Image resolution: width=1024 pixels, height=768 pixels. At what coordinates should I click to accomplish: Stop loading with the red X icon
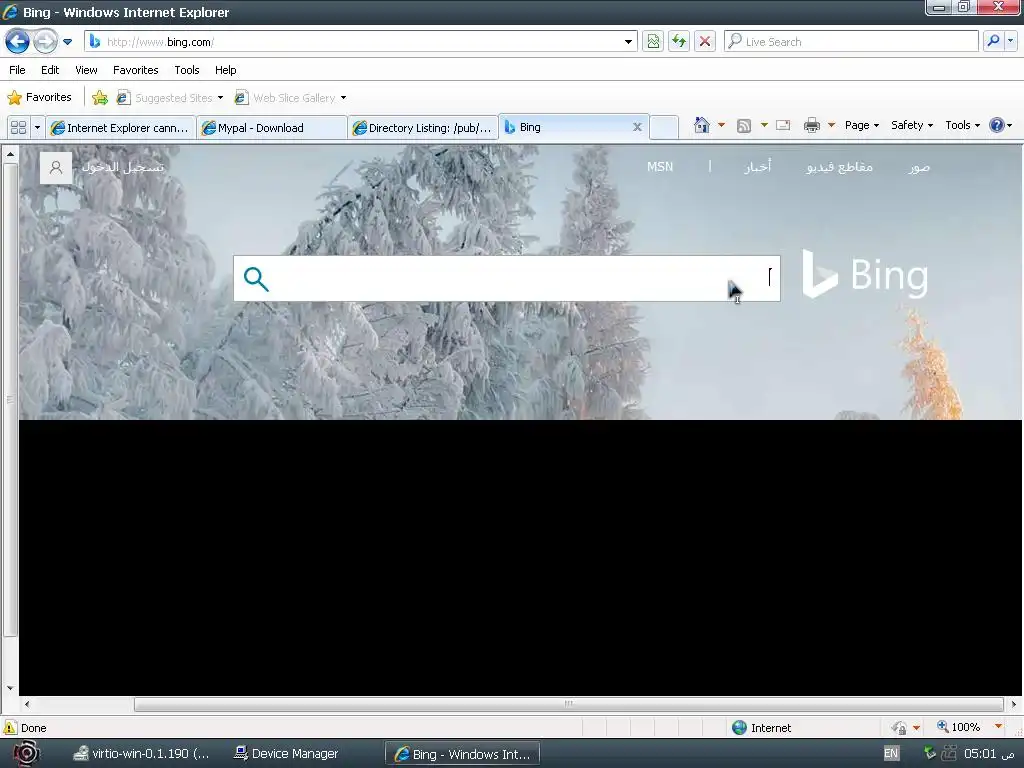pyautogui.click(x=705, y=42)
